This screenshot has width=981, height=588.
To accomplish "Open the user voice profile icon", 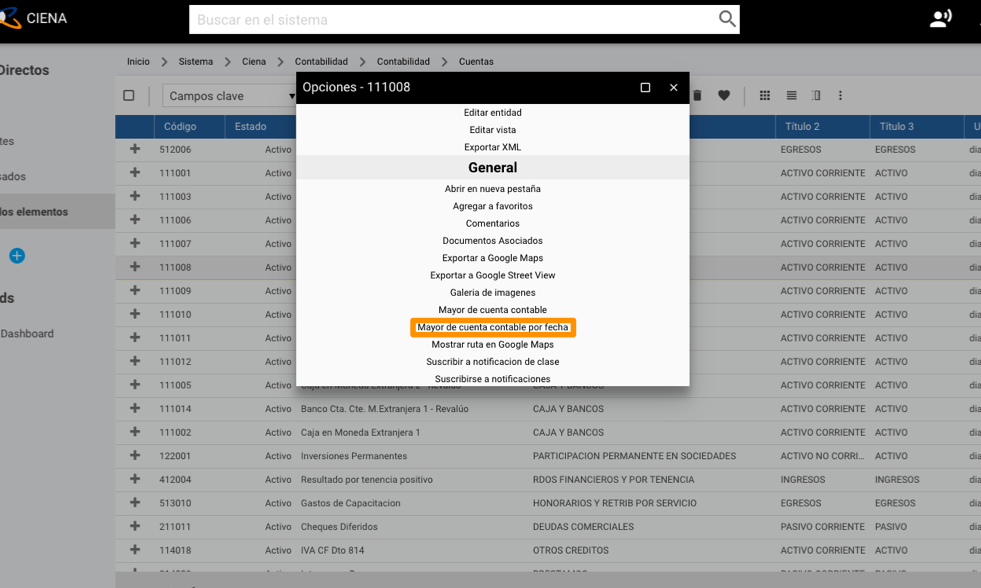I will click(940, 18).
